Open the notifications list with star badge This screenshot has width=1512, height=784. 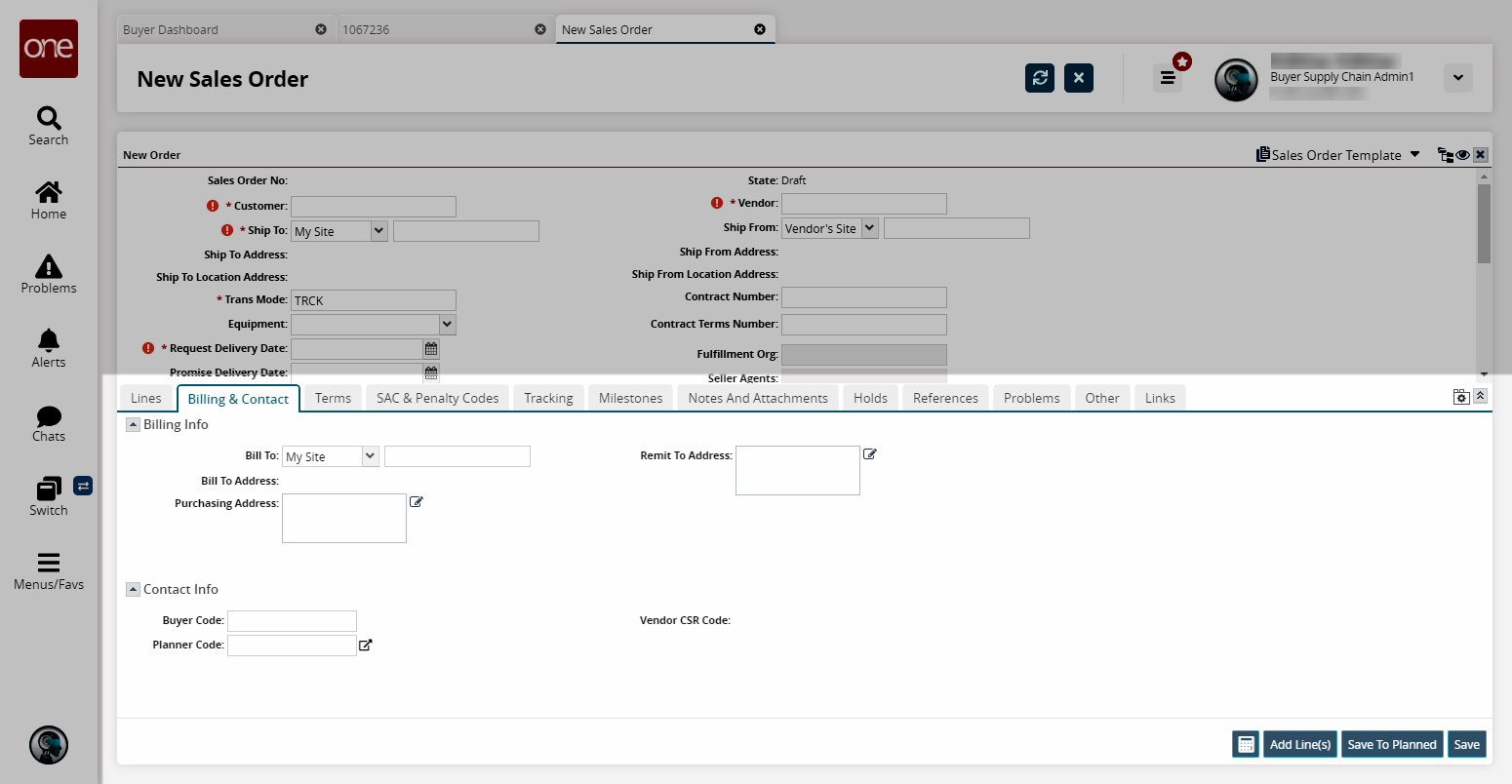click(1168, 78)
